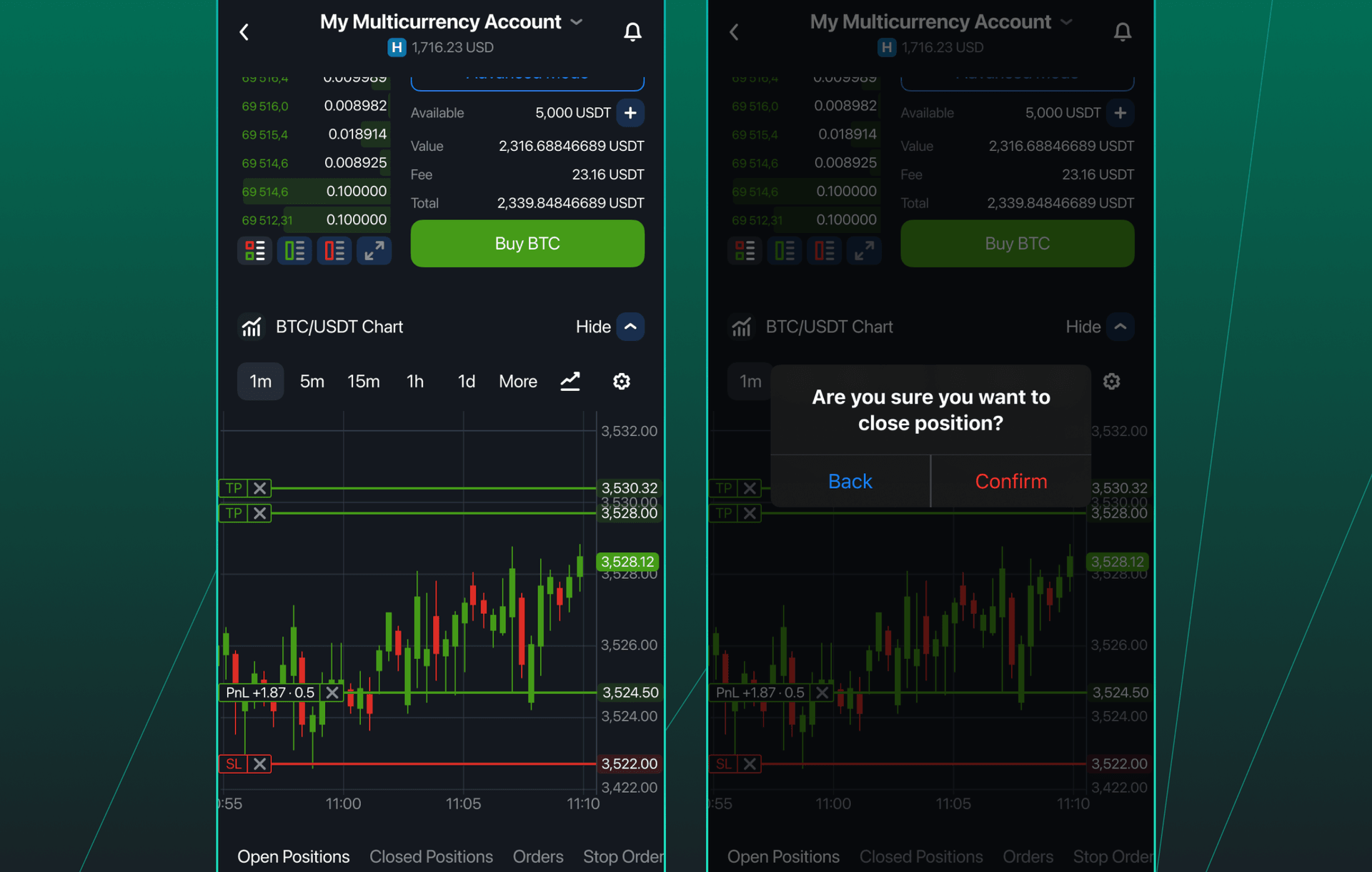
Task: Switch to the Closed Positions tab
Action: click(431, 856)
